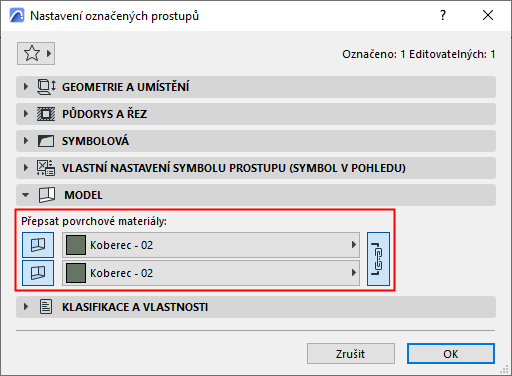512x376 pixels.
Task: Click the Klasifikace a vlastnosti list icon
Action: 46,307
